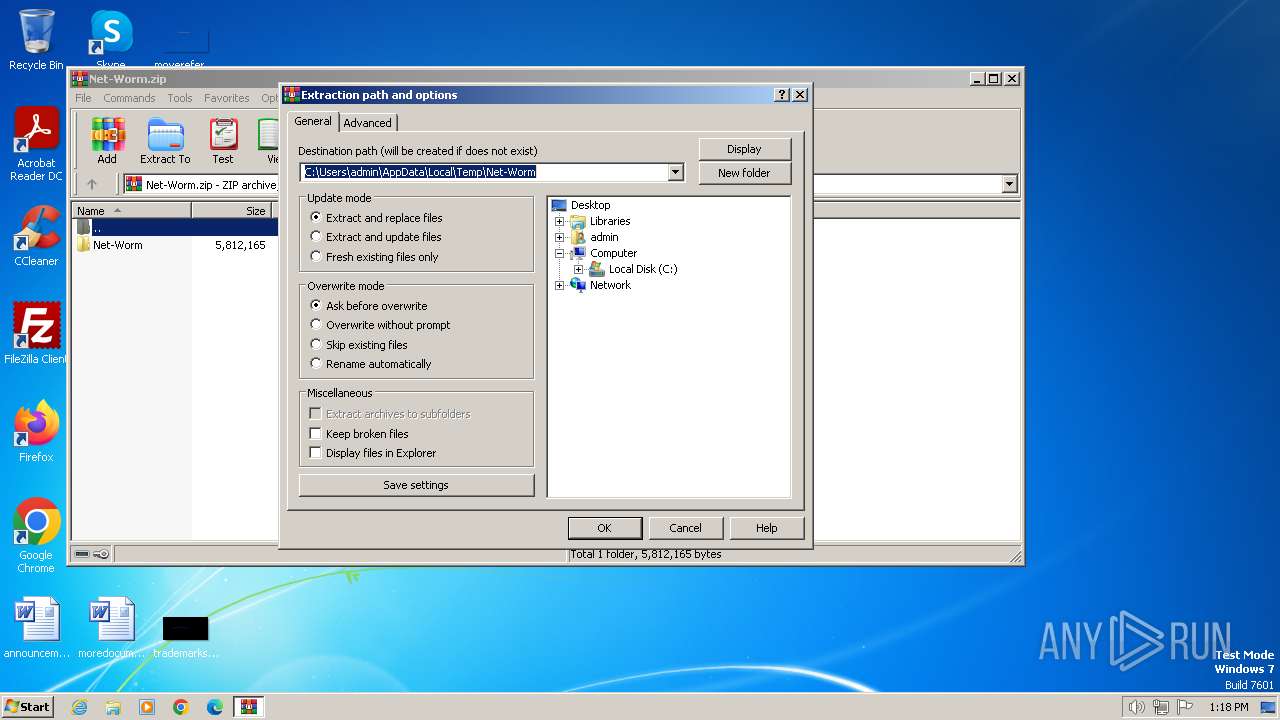The height and width of the screenshot is (720, 1280).
Task: Open Internet Explorer from taskbar
Action: (80, 707)
